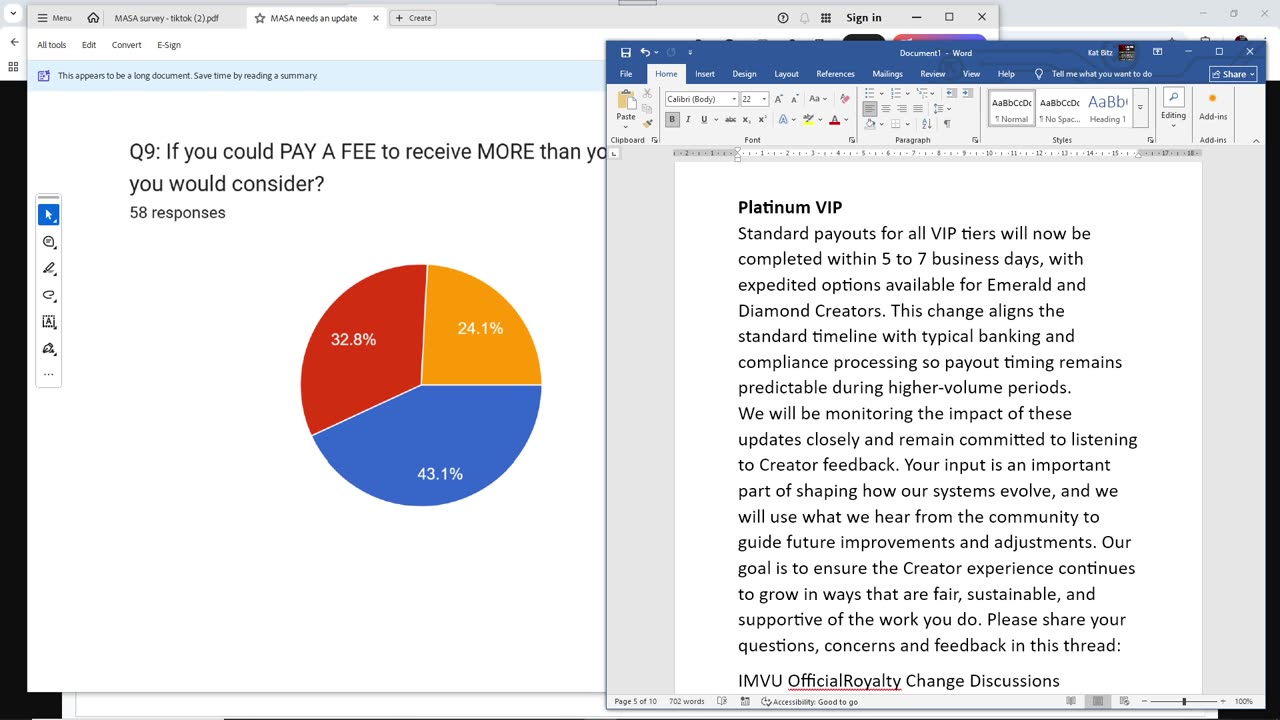The width and height of the screenshot is (1280, 720).
Task: Toggle Underline formatting in Word
Action: point(703,120)
